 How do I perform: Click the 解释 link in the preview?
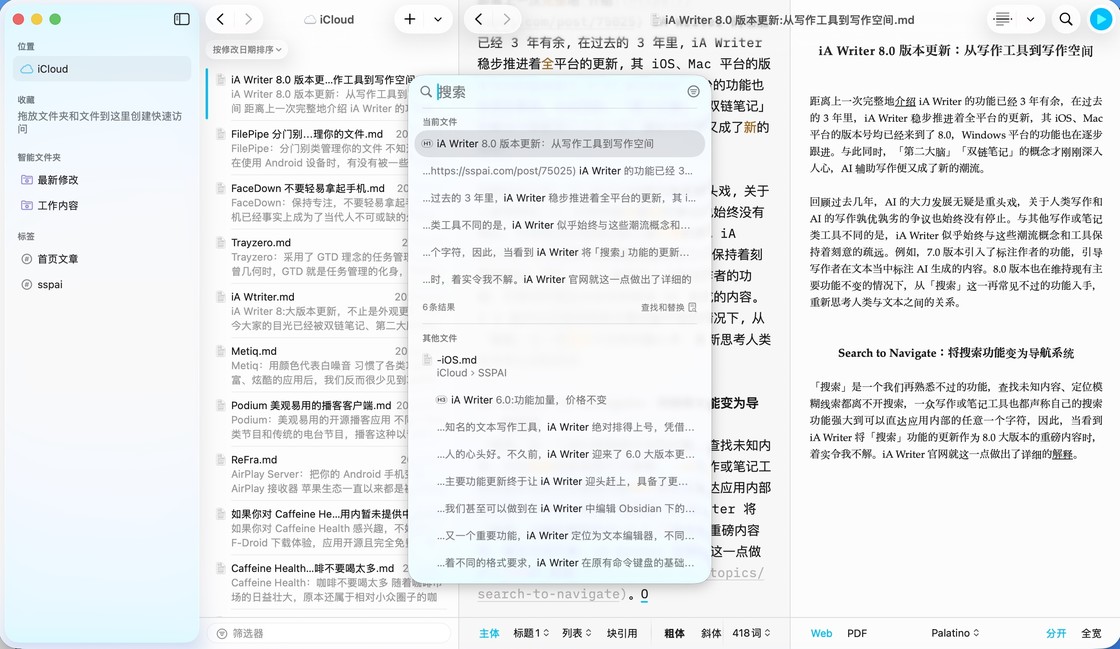click(1062, 454)
